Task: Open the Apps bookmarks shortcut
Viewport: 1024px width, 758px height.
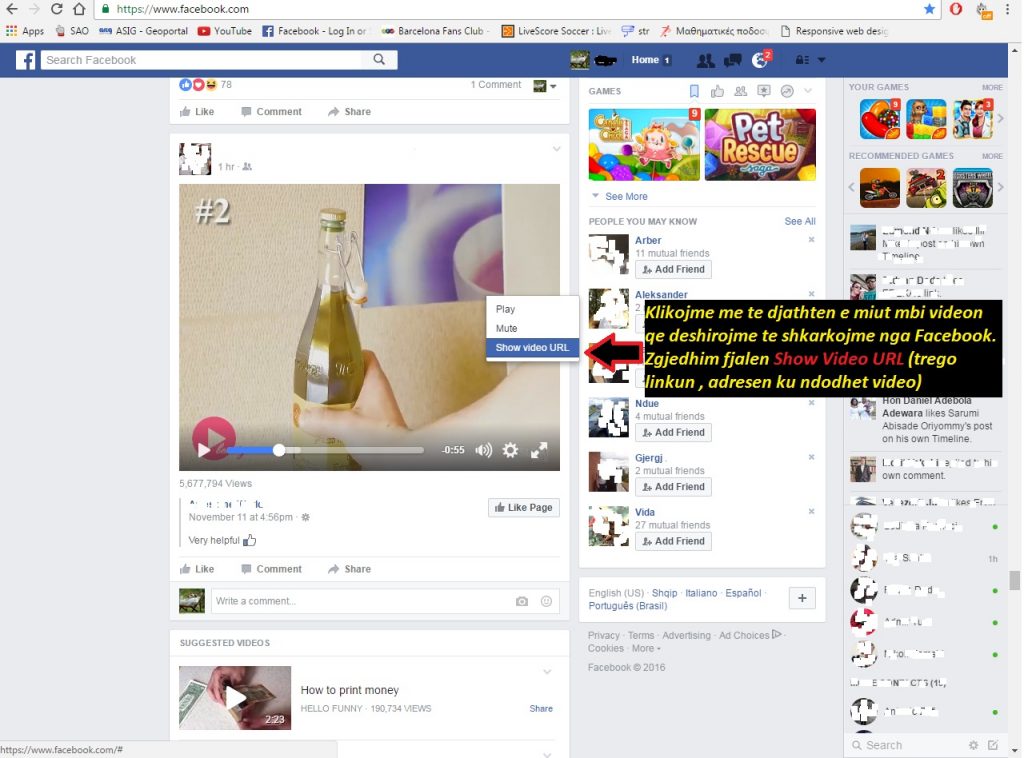Action: tap(25, 31)
